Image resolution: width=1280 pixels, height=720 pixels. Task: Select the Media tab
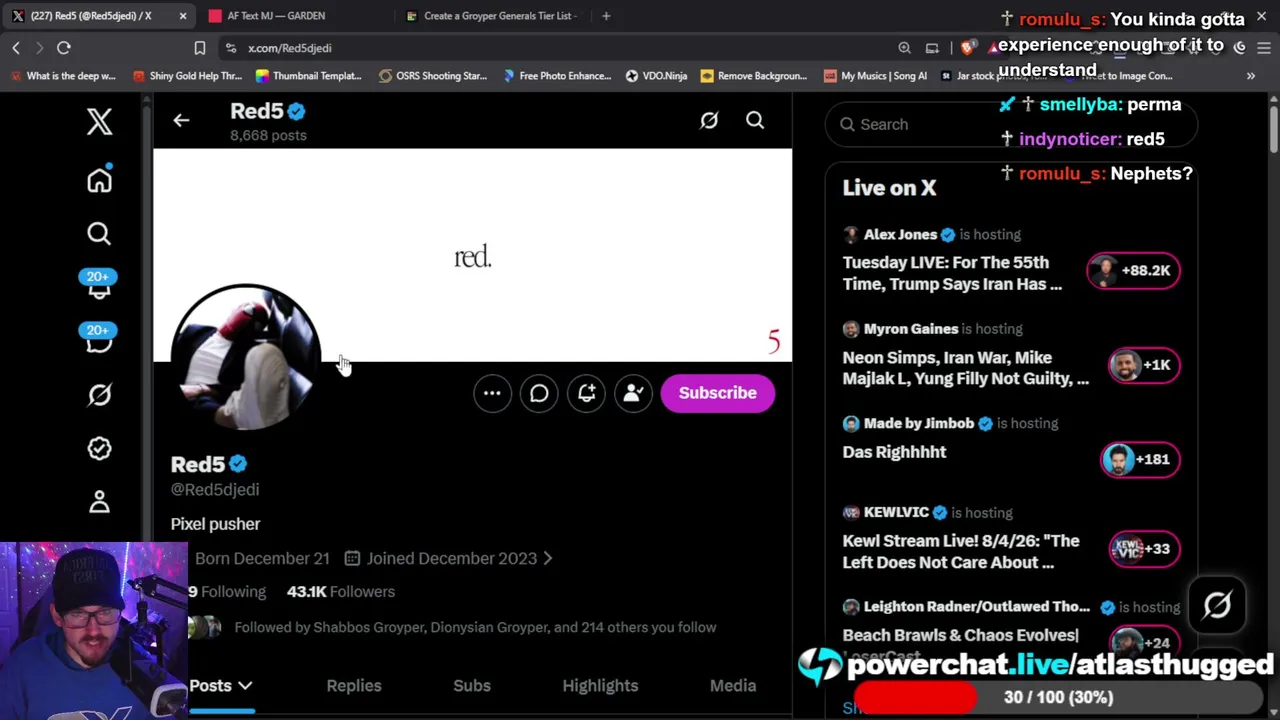733,686
